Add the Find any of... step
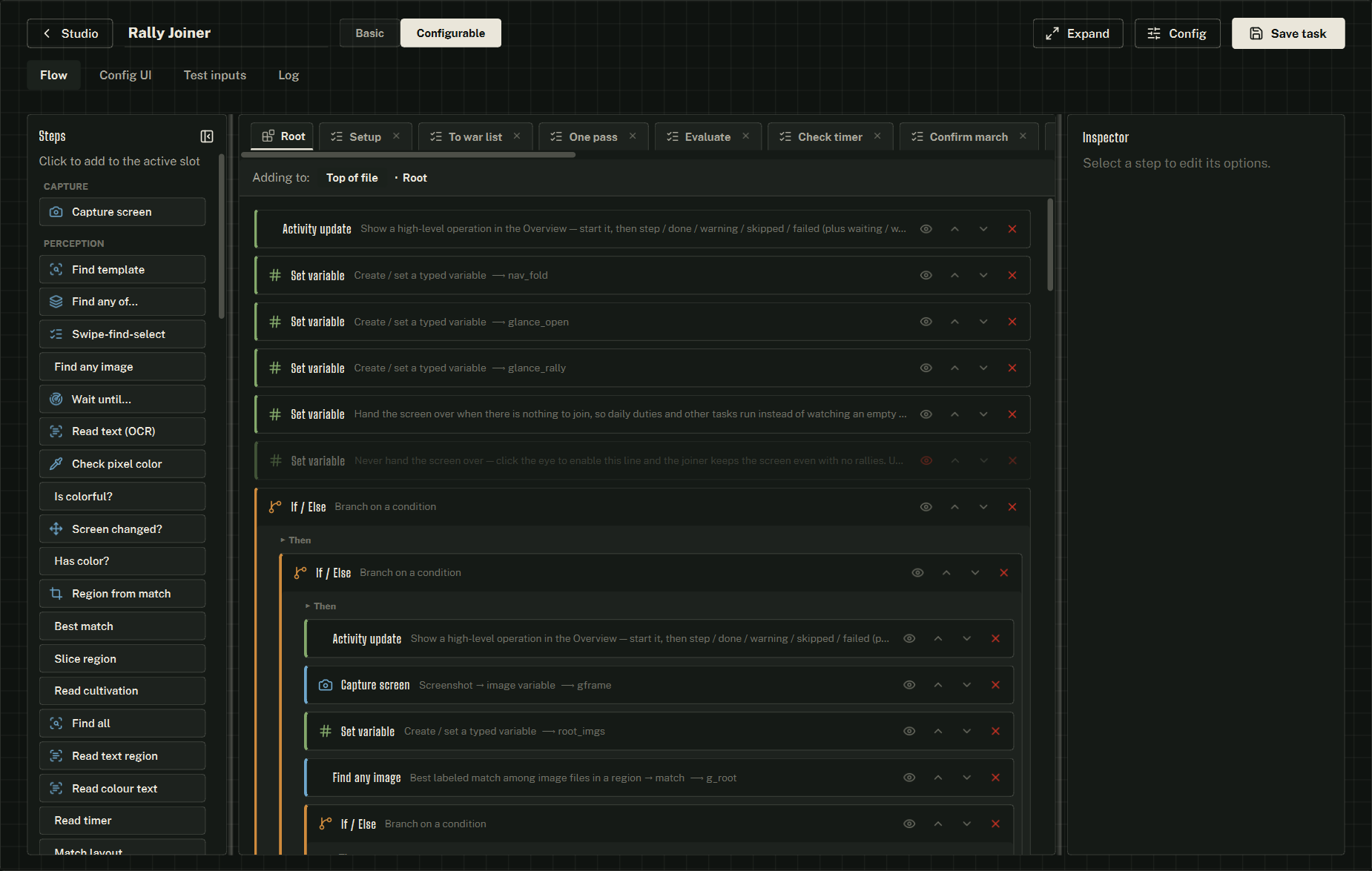The height and width of the screenshot is (871, 1372). pos(122,302)
